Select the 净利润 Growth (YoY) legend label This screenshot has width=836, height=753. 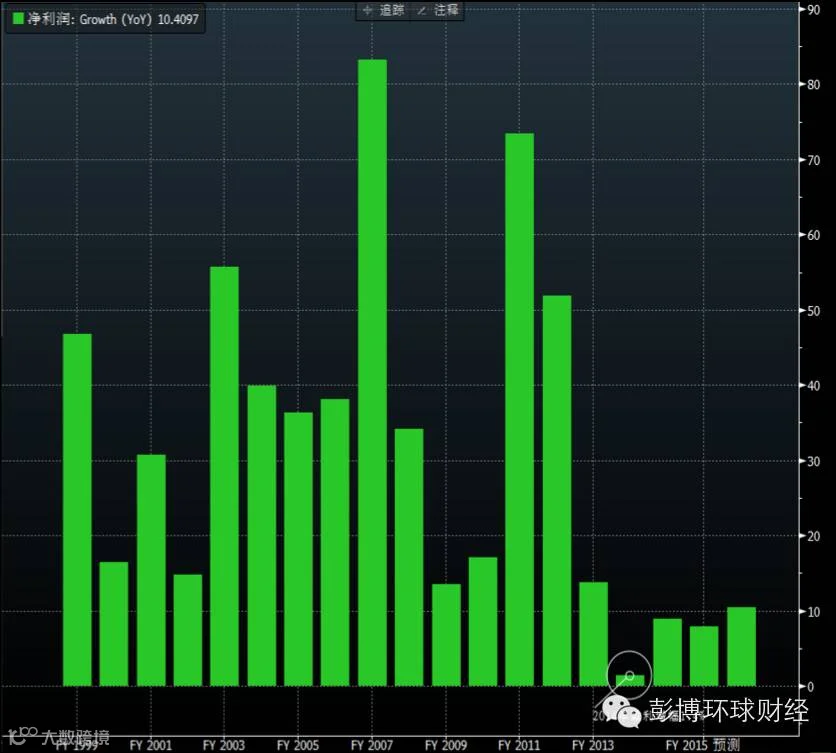113,19
